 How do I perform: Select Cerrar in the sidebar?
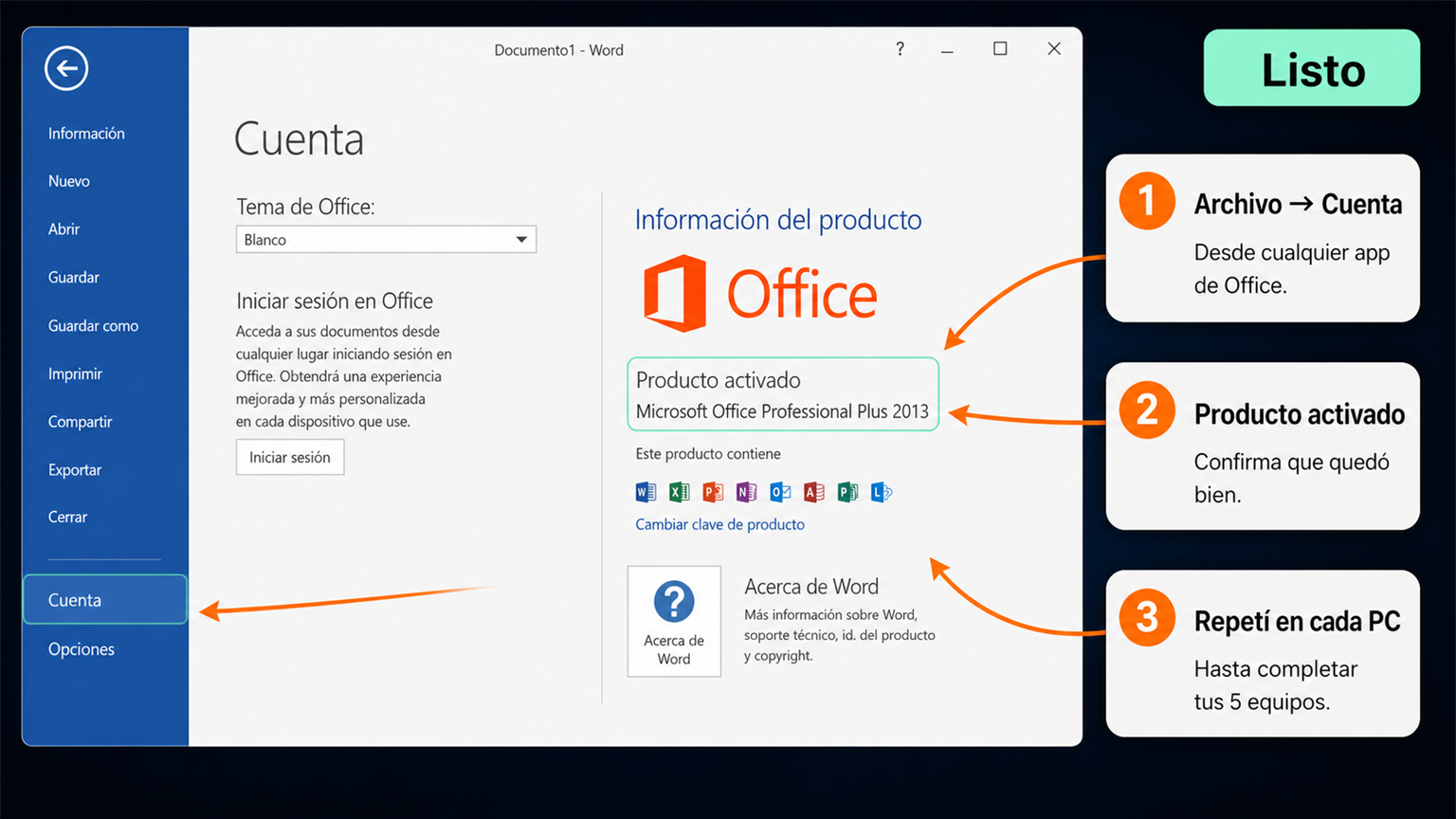[67, 518]
